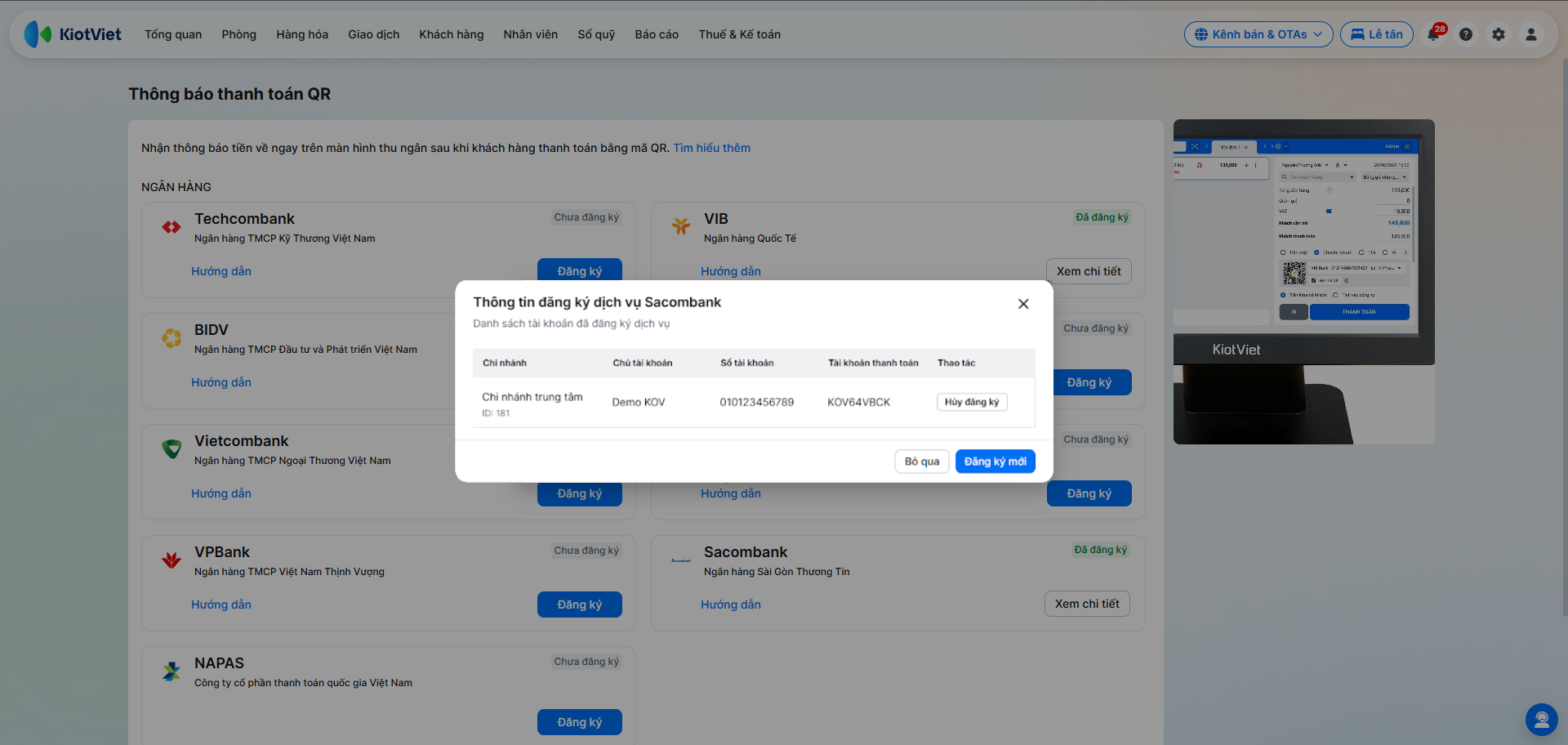This screenshot has width=1568, height=745.
Task: Click the KiotViet logo
Action: pyautogui.click(x=73, y=34)
